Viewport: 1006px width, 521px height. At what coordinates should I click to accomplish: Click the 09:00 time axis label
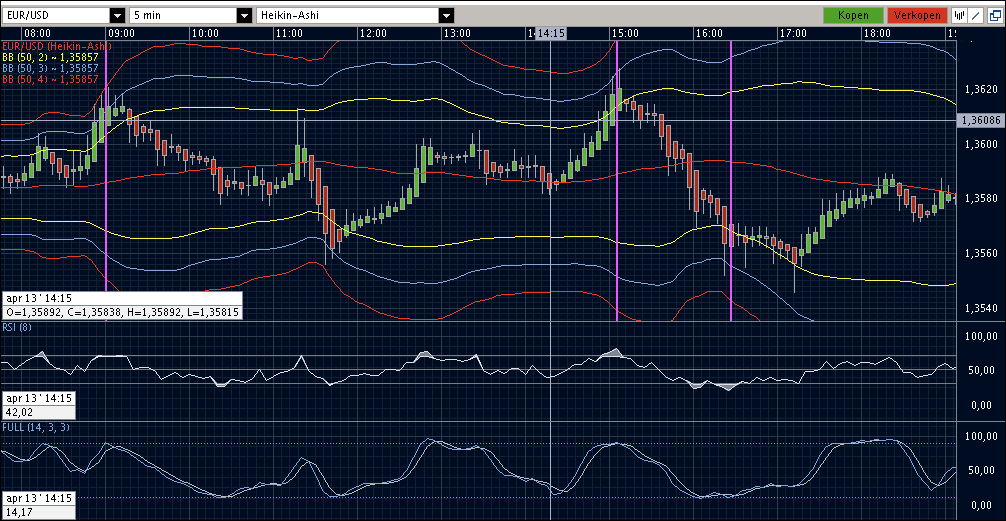coord(121,33)
